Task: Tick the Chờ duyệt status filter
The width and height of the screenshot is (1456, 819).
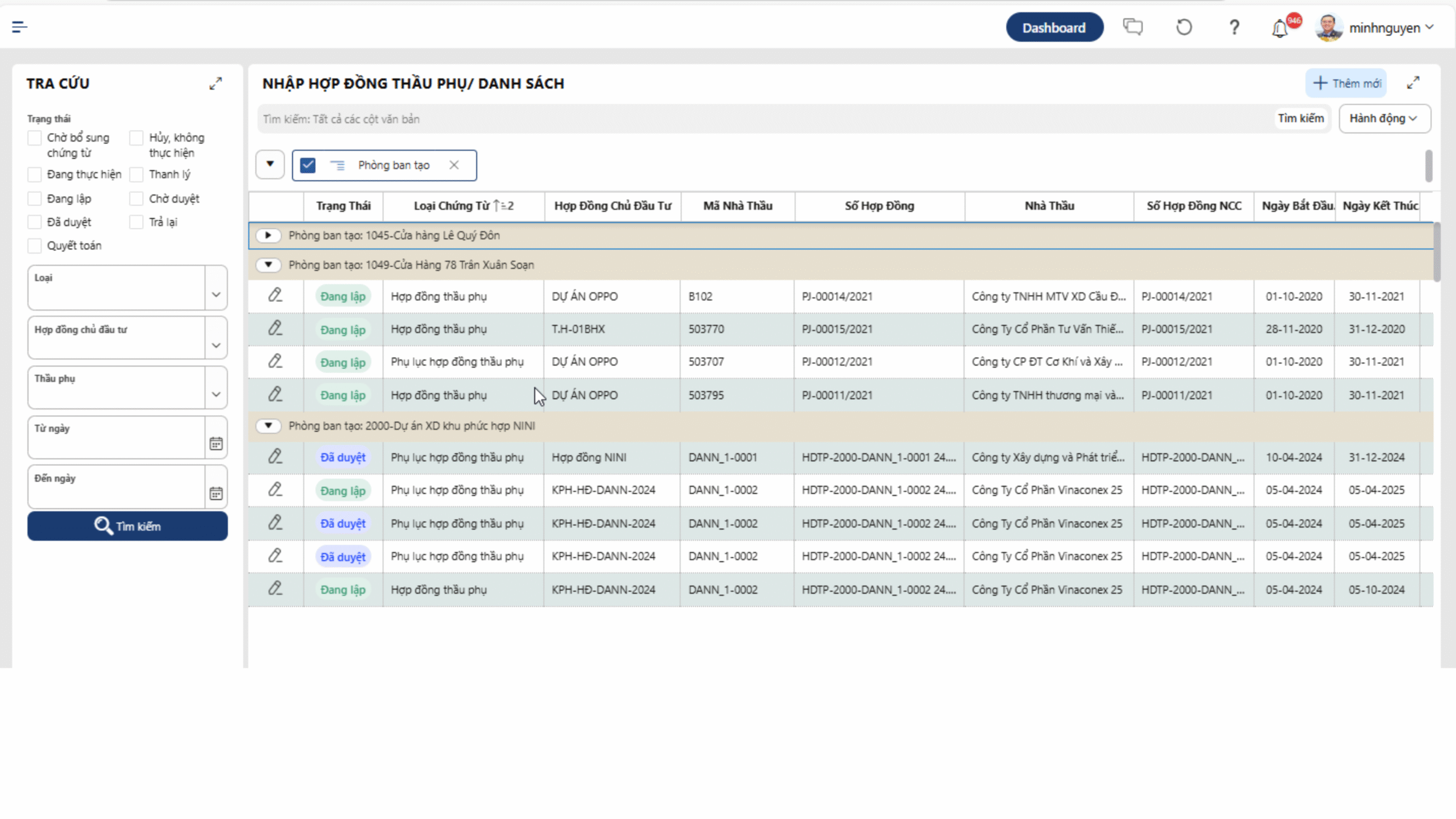Action: point(136,198)
